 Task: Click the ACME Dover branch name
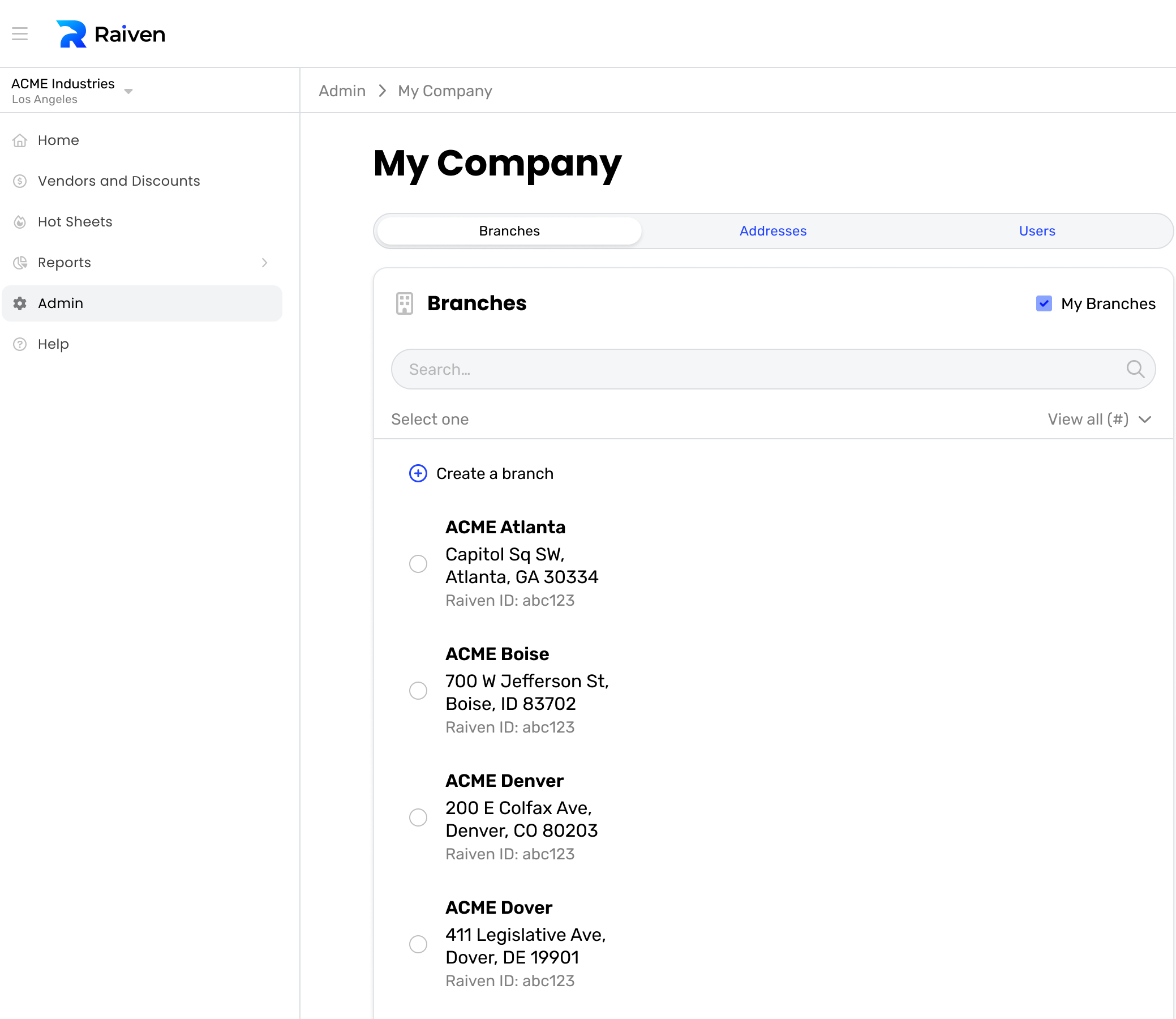tap(499, 907)
